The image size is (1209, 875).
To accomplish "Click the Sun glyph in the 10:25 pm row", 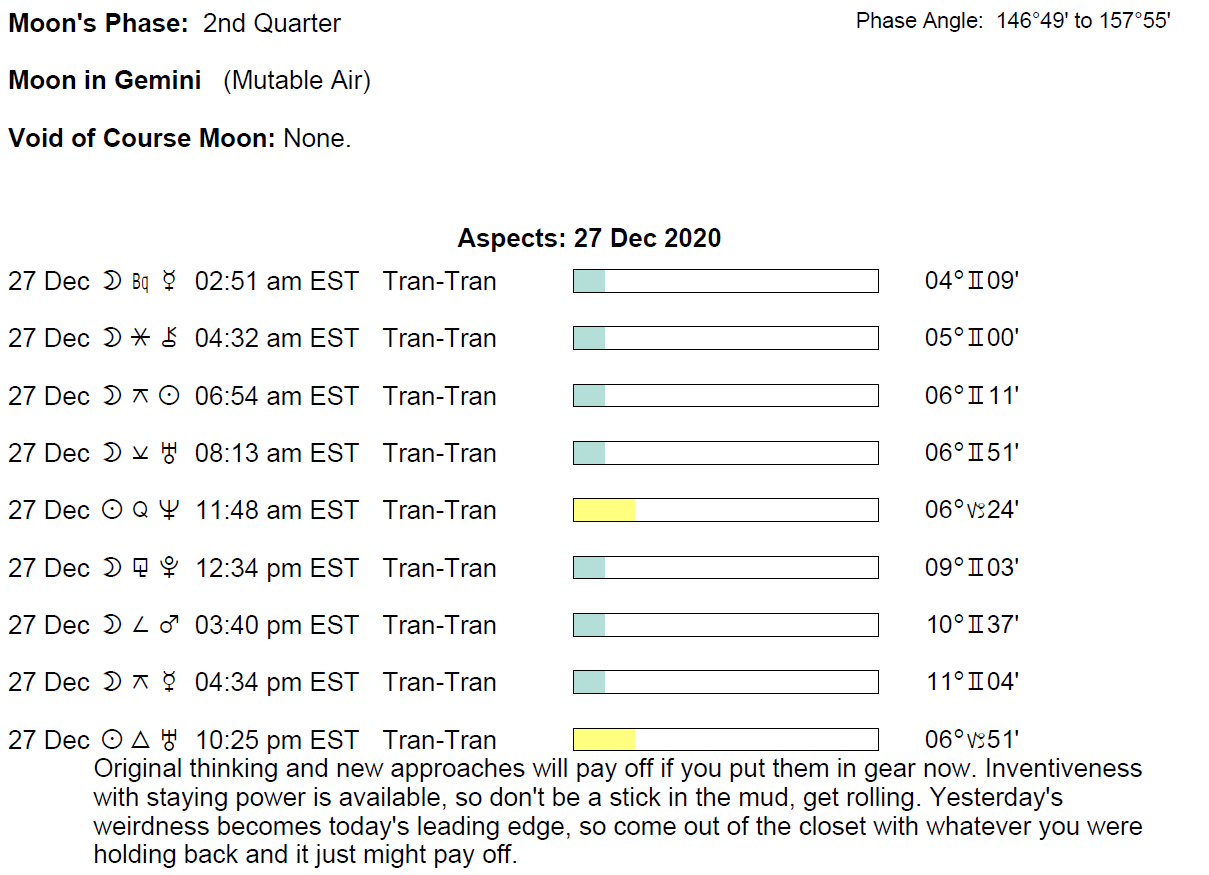I will tap(111, 741).
